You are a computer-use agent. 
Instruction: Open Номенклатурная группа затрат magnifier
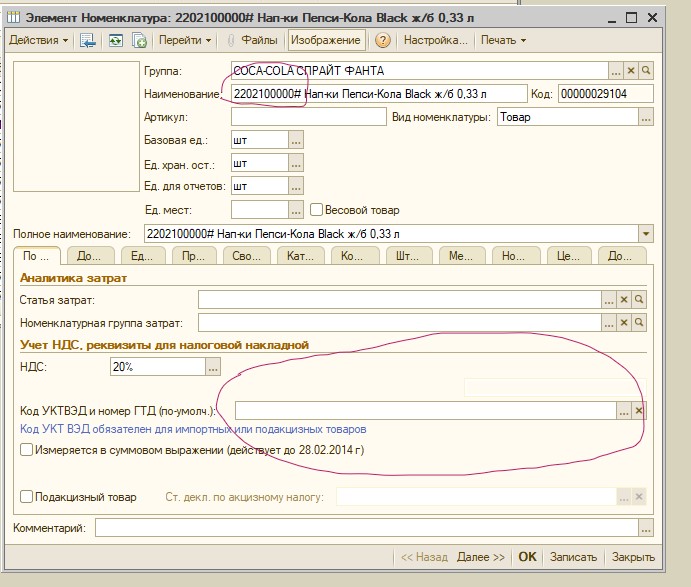[639, 323]
